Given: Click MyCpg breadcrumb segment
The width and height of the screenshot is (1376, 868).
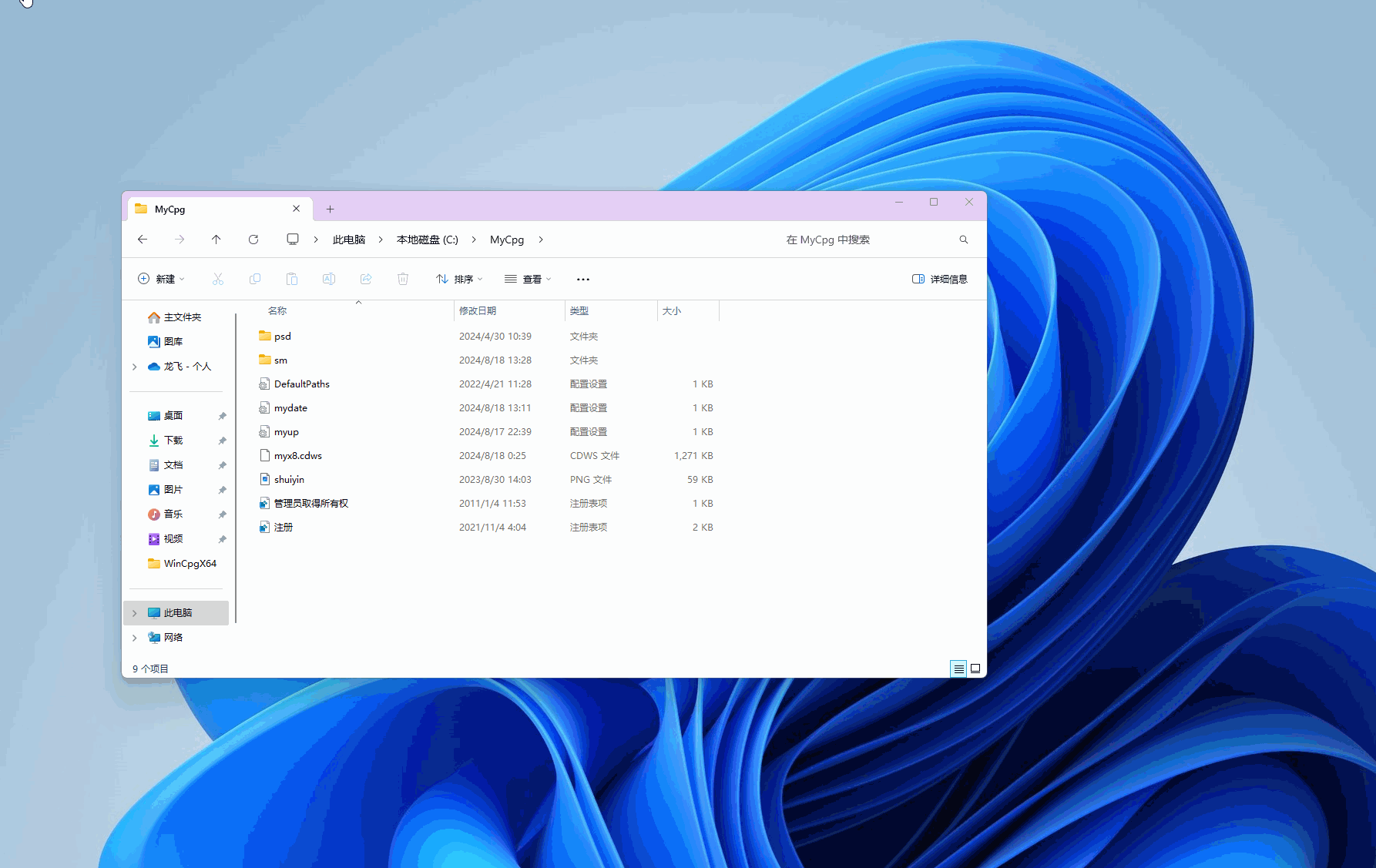Looking at the screenshot, I should point(507,240).
